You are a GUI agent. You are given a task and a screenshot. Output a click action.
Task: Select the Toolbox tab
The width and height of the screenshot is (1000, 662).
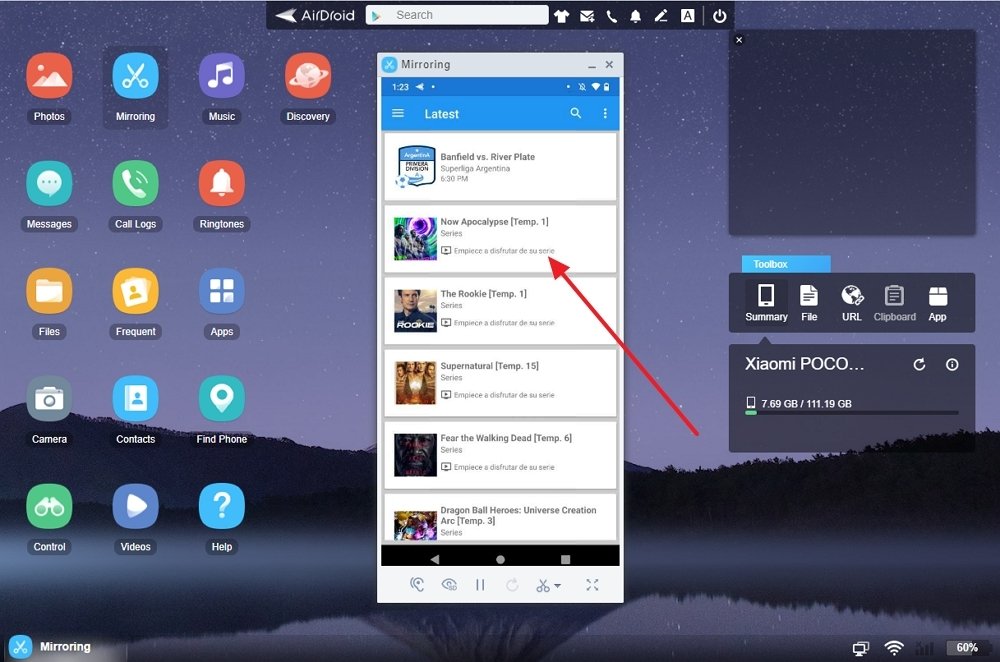click(786, 264)
